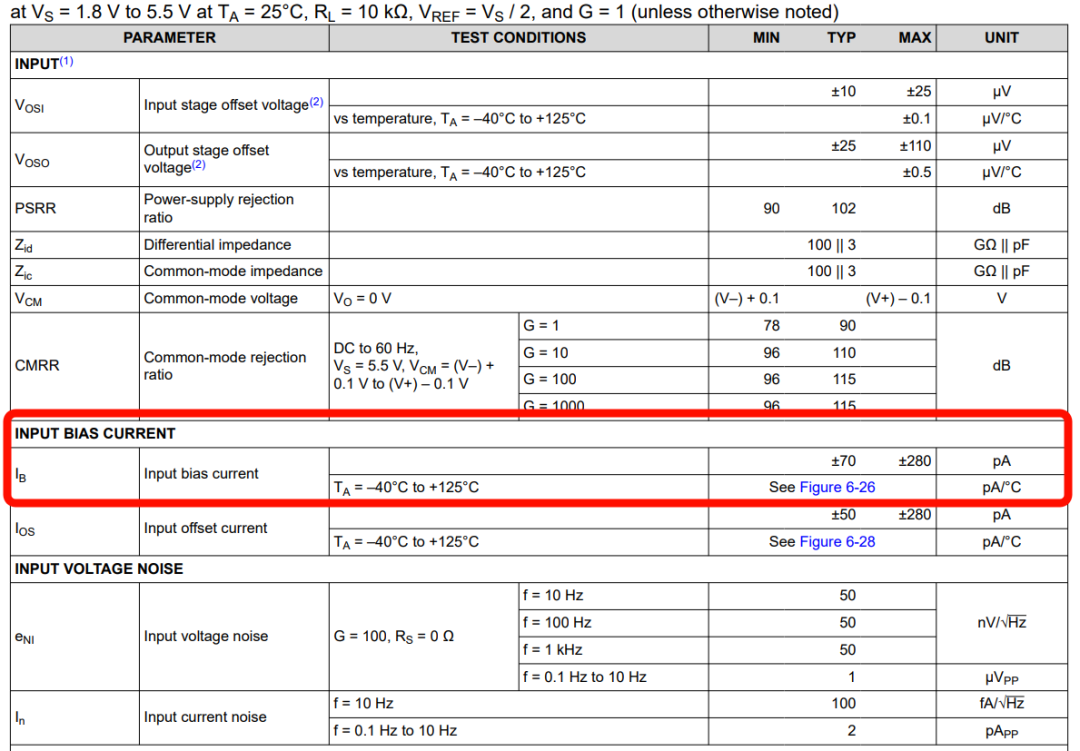Click the '(V+) – 0.1' maximum value
This screenshot has width=1080, height=751.
pos(898,298)
